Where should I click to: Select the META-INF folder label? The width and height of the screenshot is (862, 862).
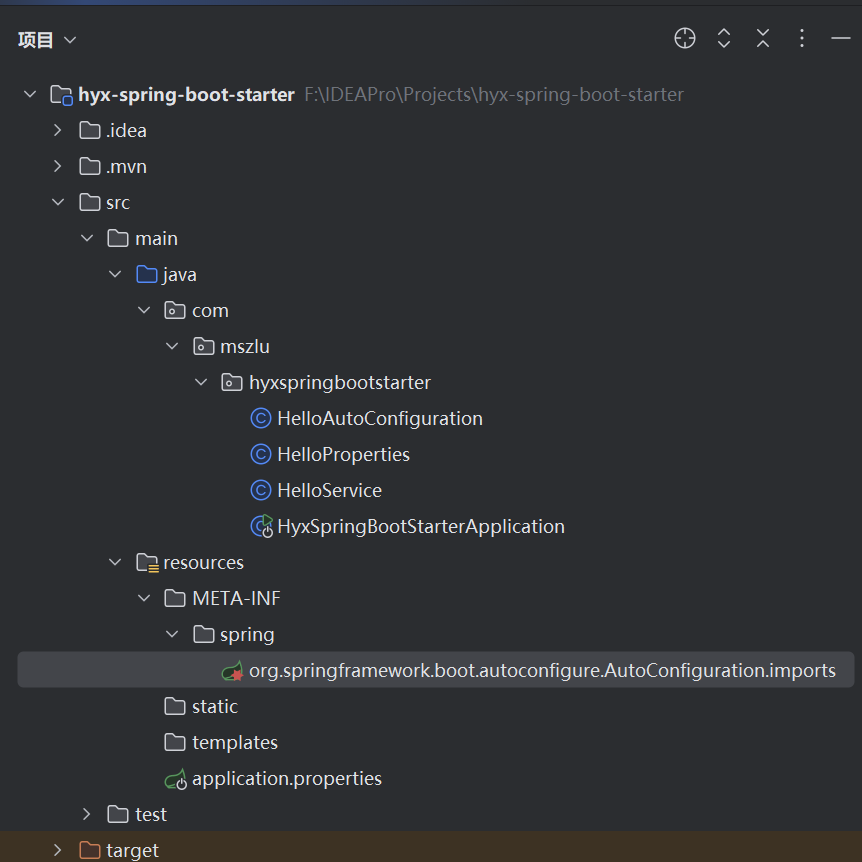click(236, 598)
